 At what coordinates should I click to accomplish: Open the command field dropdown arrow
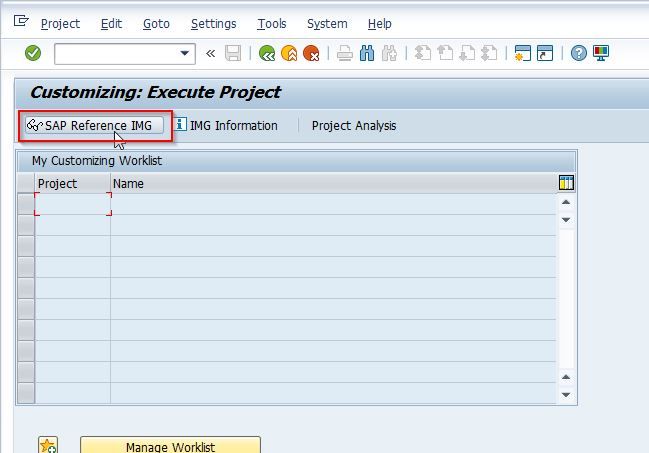(x=185, y=53)
